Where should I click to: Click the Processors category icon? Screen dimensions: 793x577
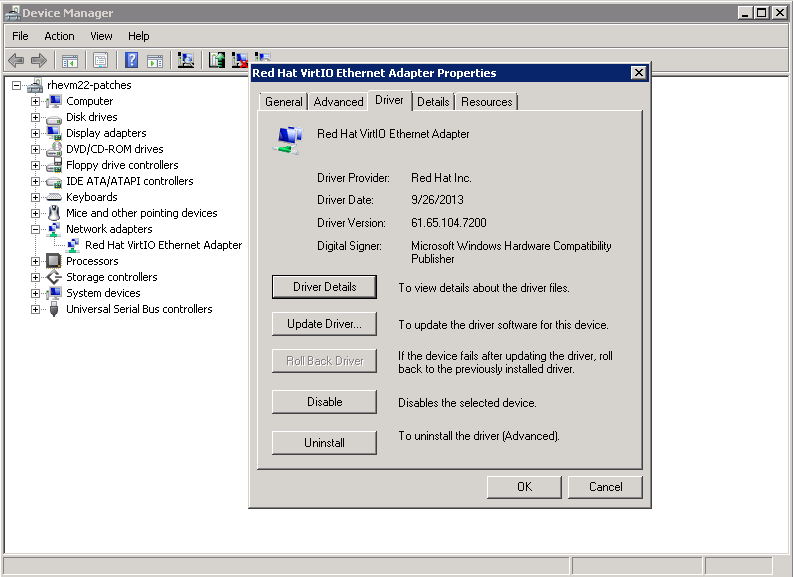pos(54,261)
